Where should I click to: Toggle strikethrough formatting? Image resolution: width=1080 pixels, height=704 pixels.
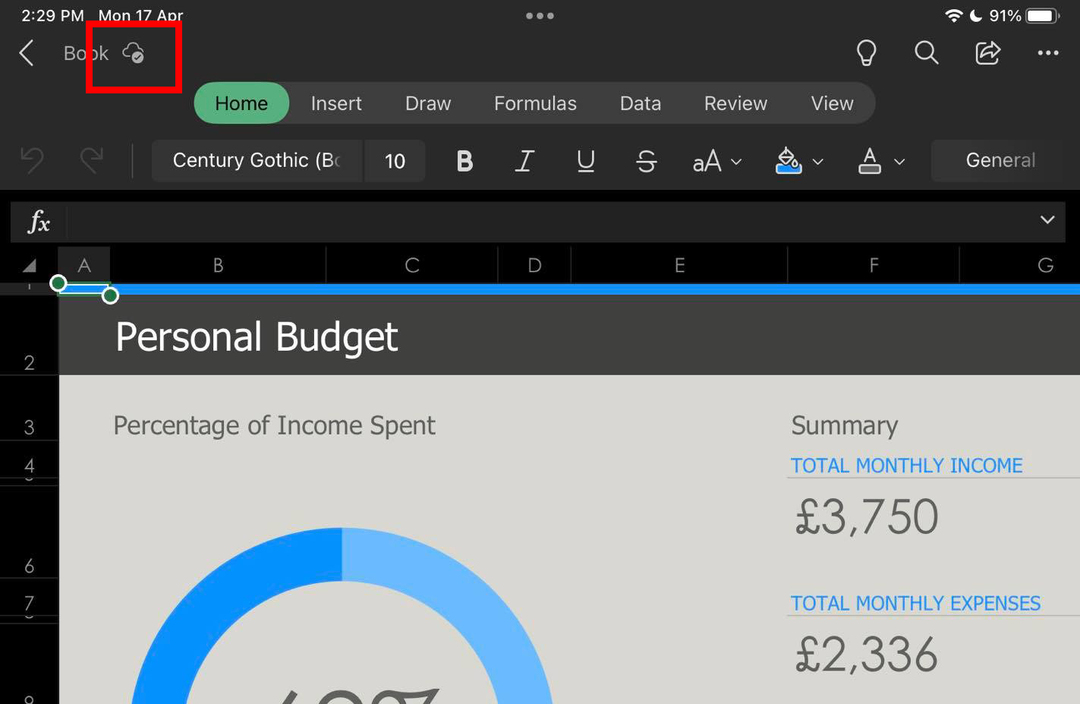point(647,161)
